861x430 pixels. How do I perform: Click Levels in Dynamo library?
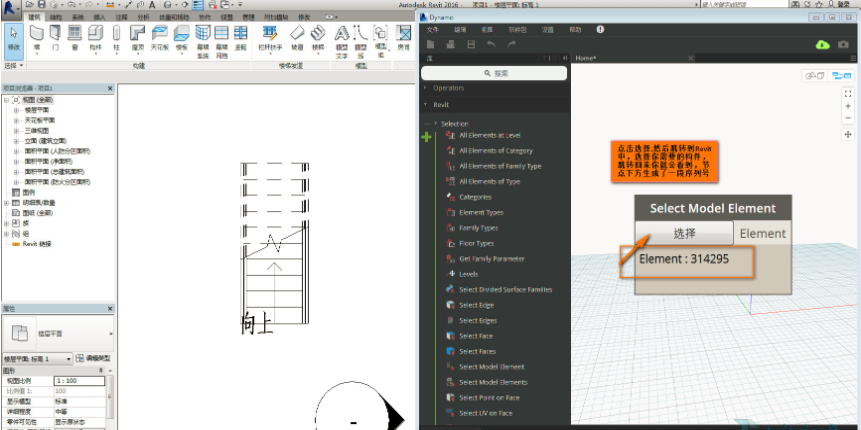click(x=468, y=274)
